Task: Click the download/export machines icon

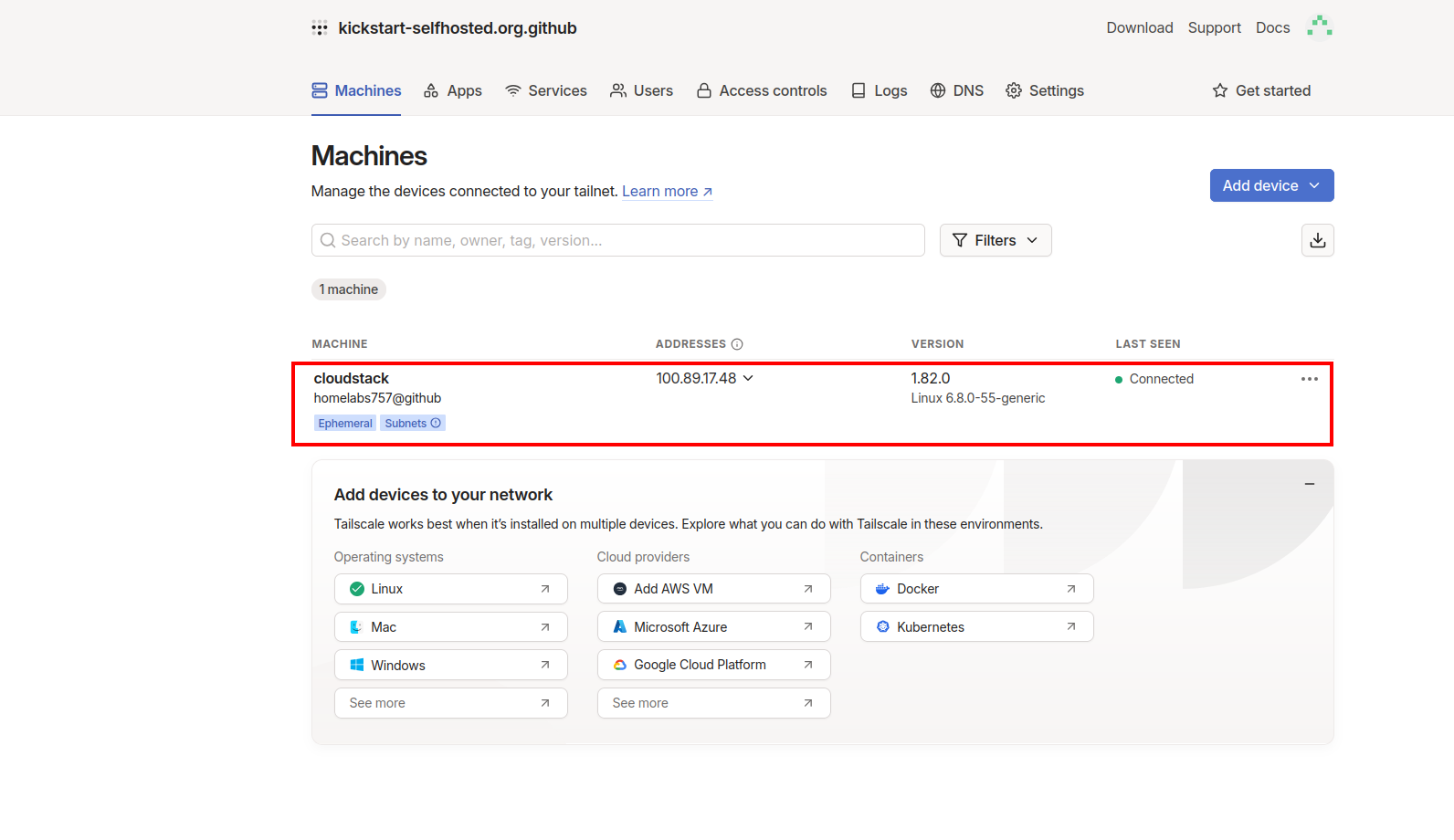Action: point(1317,240)
